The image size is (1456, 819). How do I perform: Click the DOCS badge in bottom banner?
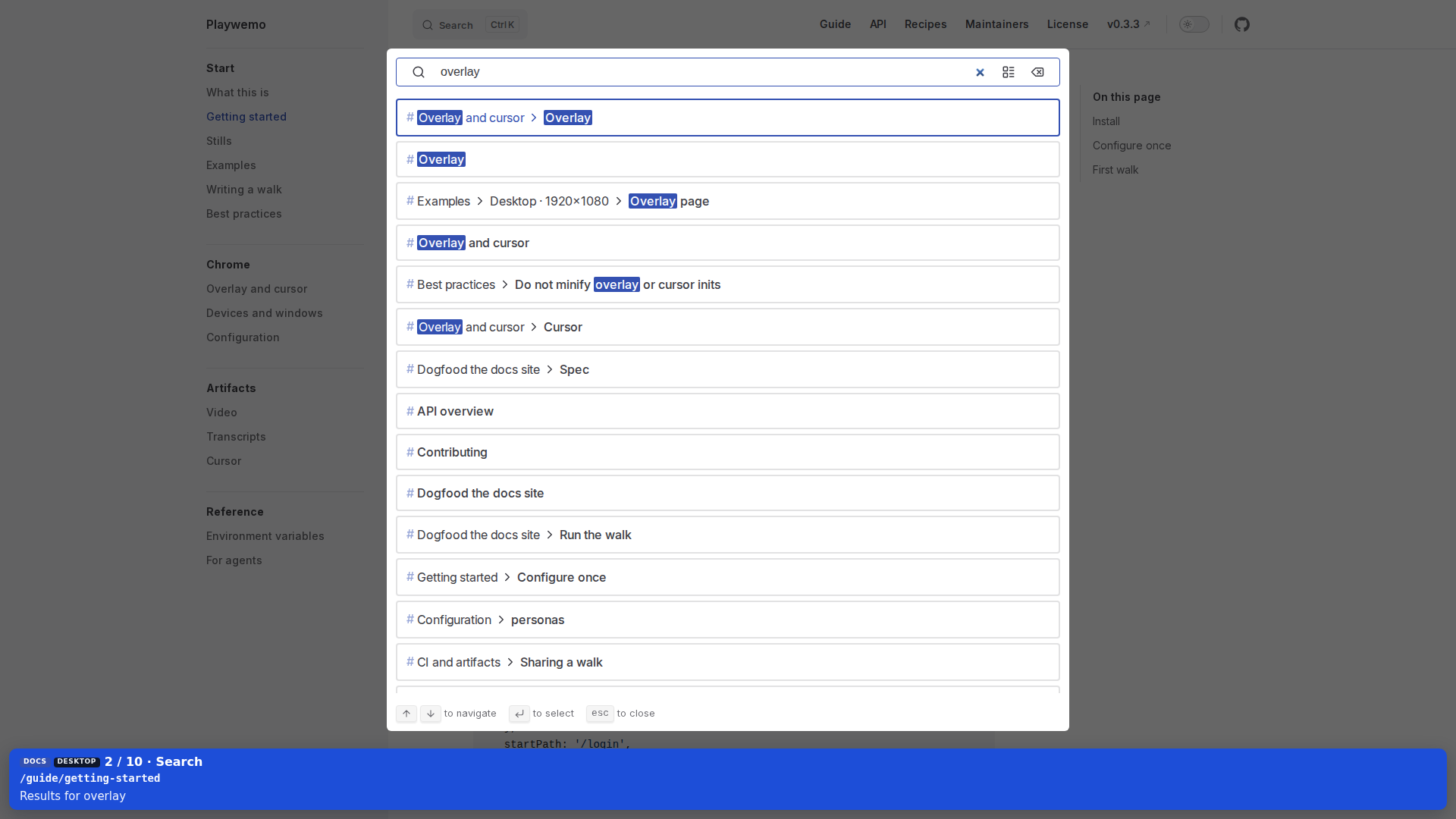point(35,761)
